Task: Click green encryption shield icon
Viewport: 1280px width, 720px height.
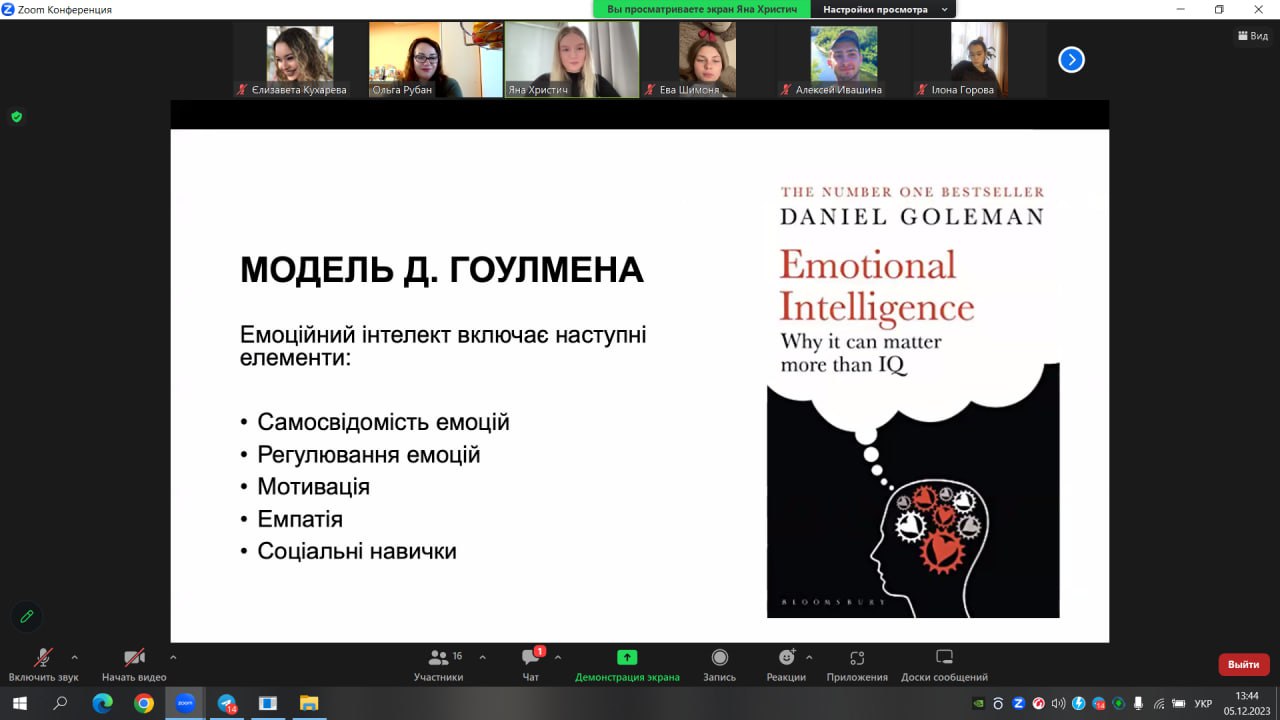Action: pyautogui.click(x=16, y=117)
